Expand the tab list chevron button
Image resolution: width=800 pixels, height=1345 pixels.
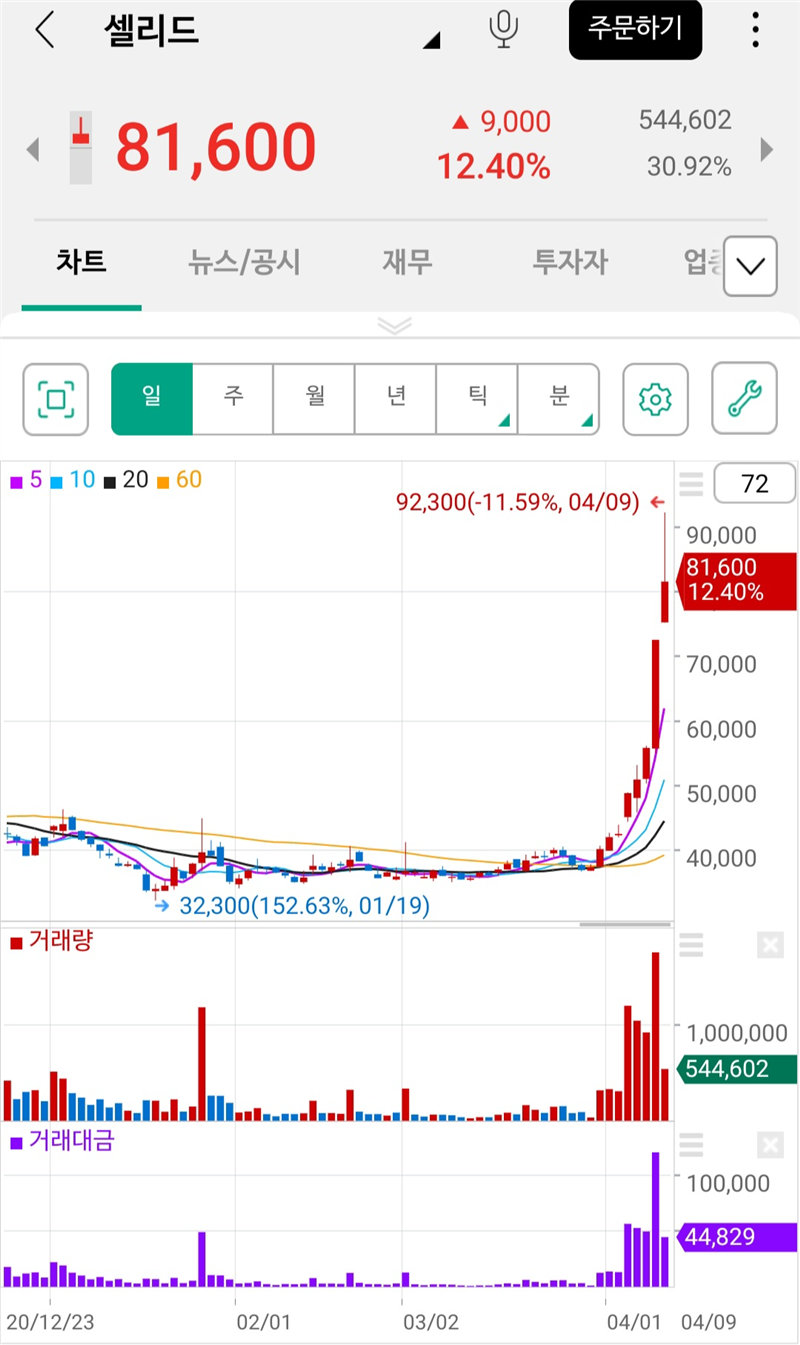(x=750, y=266)
